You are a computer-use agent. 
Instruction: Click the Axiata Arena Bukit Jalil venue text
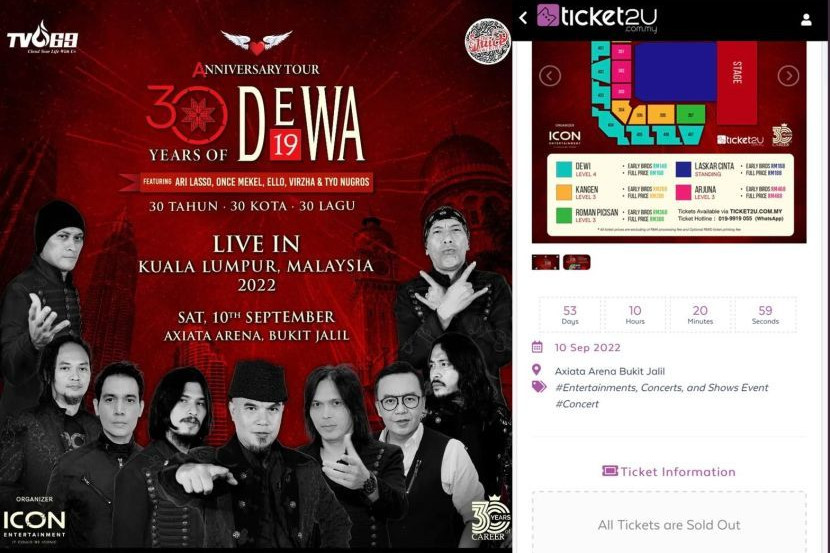(x=610, y=371)
